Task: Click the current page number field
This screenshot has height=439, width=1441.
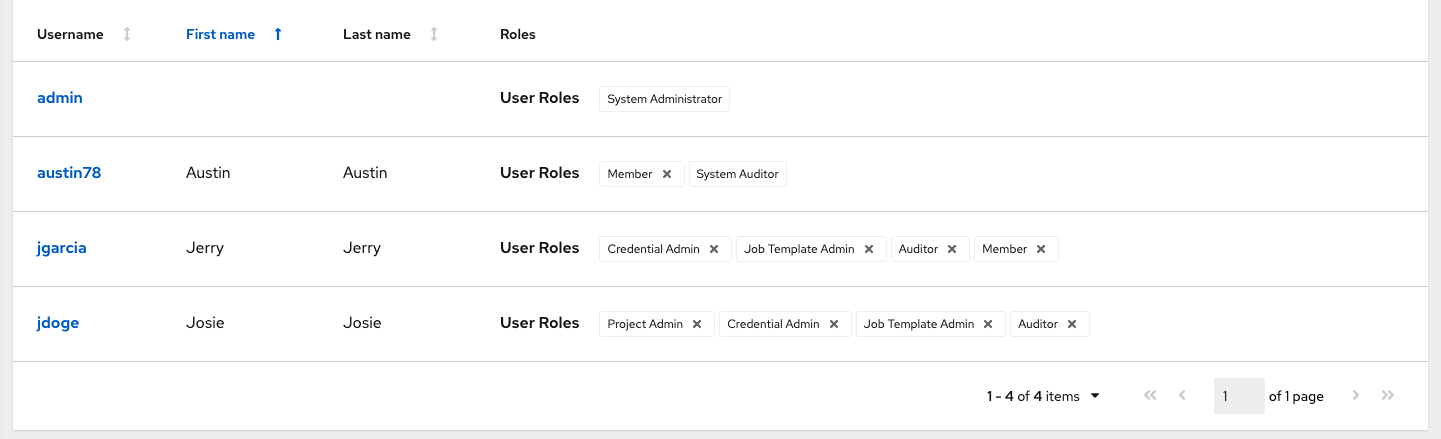Action: [x=1238, y=396]
